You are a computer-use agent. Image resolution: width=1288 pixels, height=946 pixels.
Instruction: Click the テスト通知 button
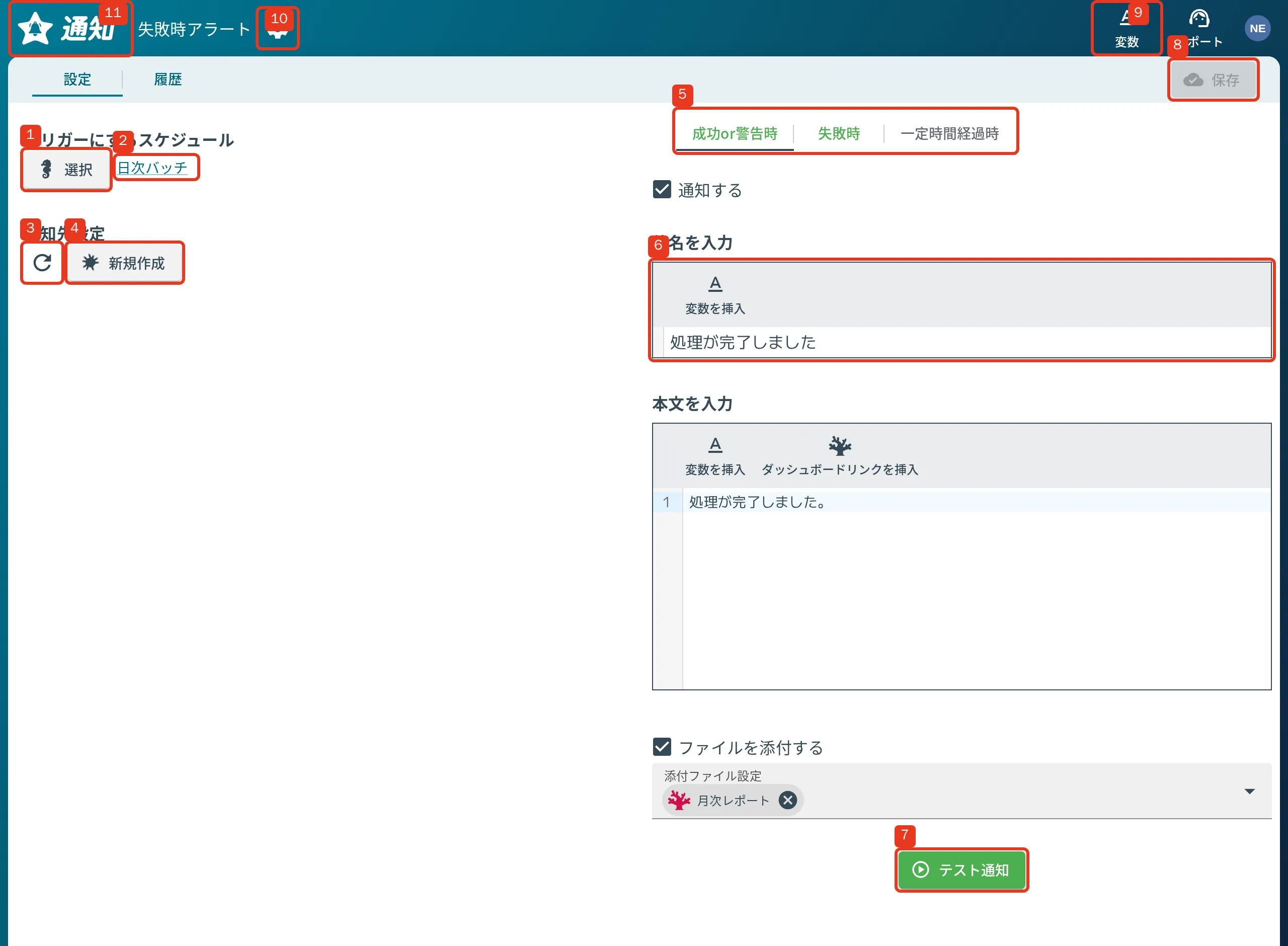[961, 870]
